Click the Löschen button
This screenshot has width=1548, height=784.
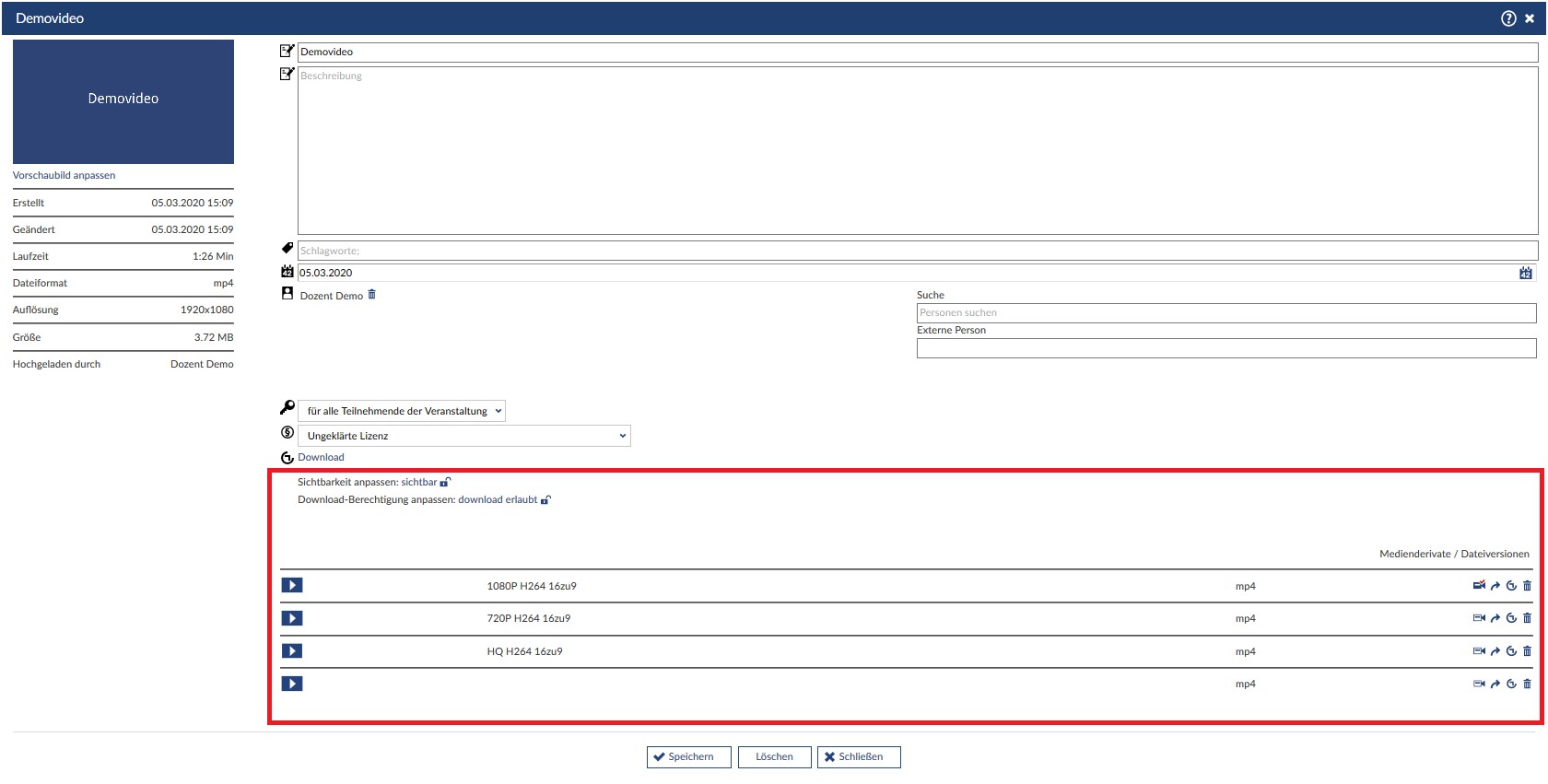click(774, 756)
